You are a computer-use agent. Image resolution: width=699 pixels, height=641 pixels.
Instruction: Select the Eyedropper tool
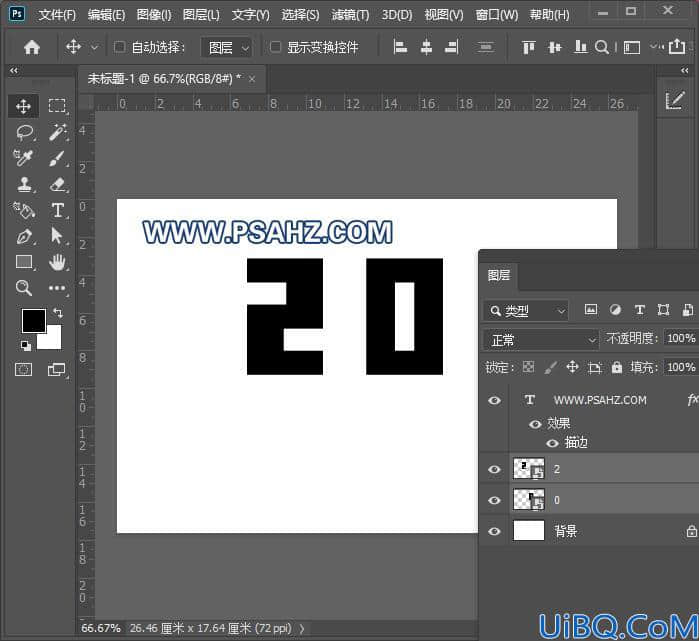coord(23,158)
